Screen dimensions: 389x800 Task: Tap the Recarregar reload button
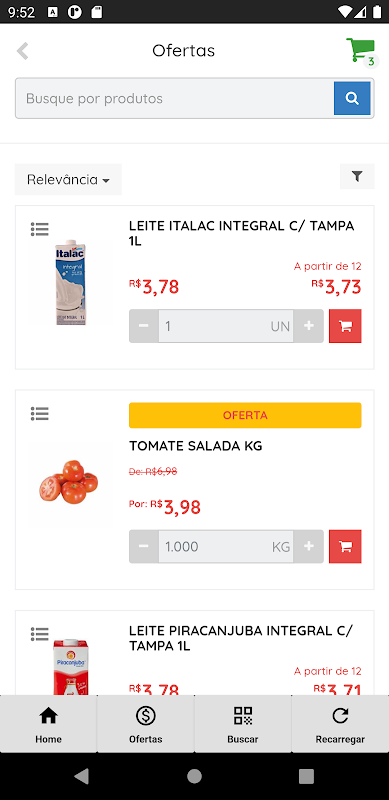coord(340,724)
